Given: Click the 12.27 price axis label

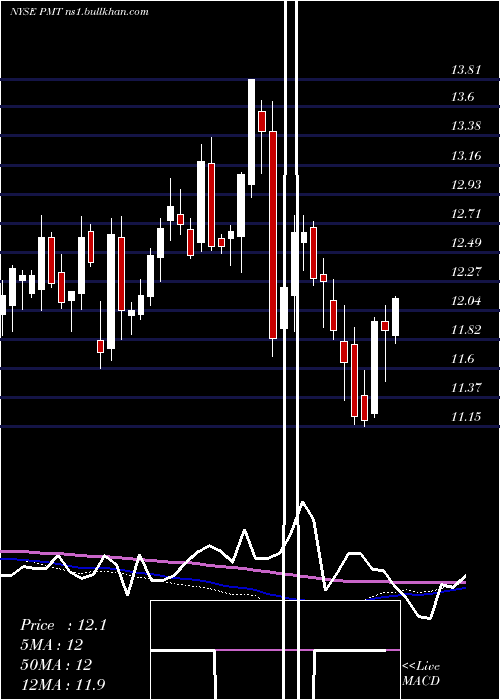Looking at the screenshot, I should click(466, 272).
